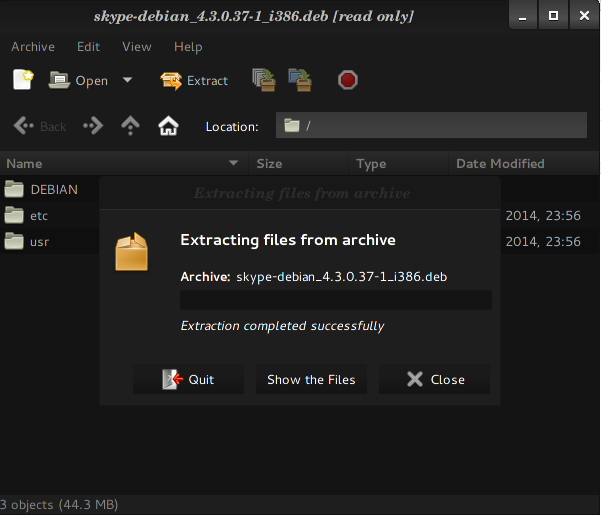Screen dimensions: 601x518
Task: Open the Help menu
Action: pyautogui.click(x=188, y=47)
